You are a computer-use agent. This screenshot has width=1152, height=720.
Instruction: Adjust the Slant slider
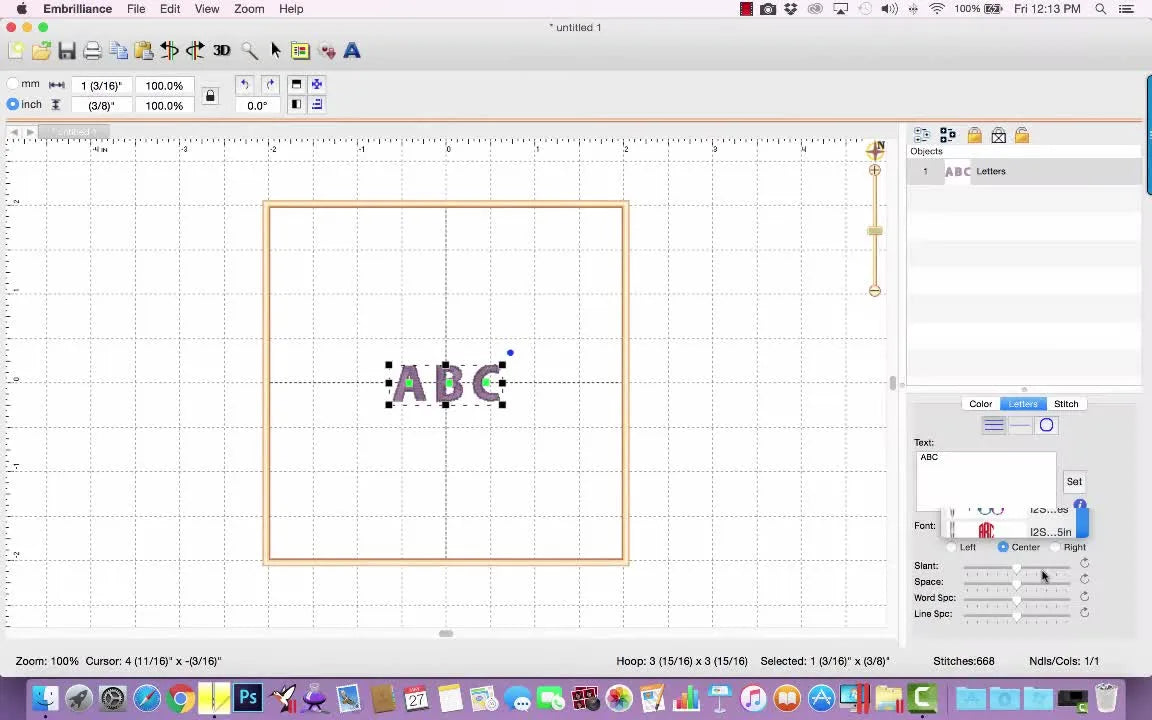coord(1017,569)
